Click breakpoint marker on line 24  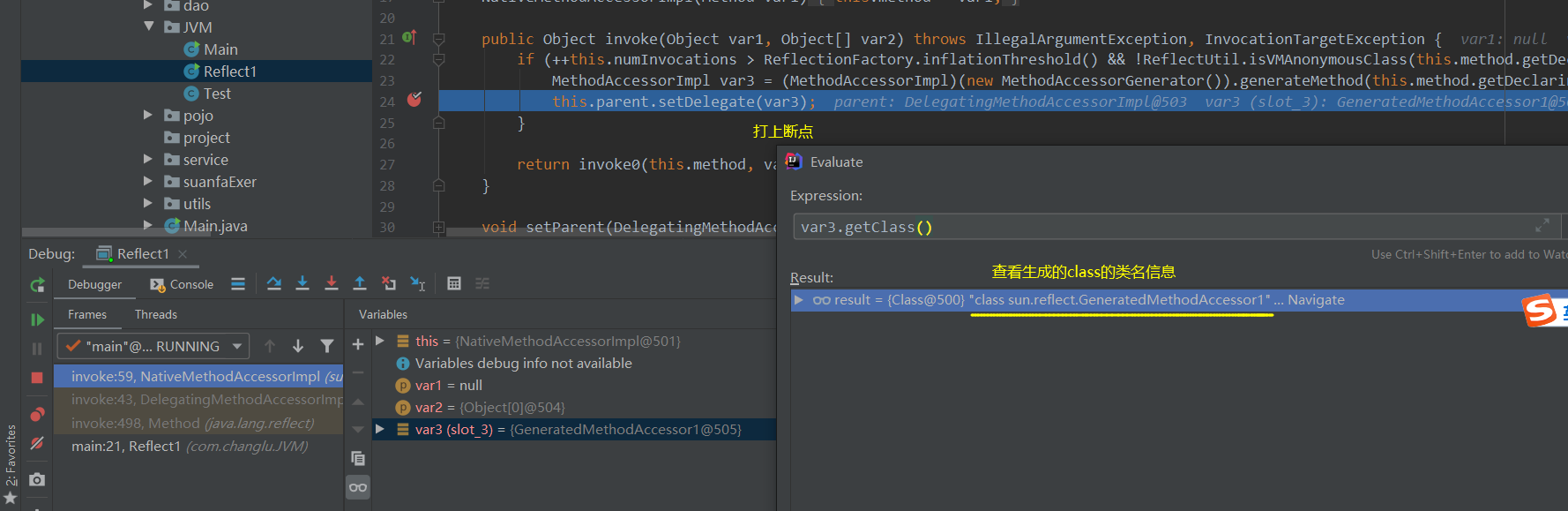pyautogui.click(x=414, y=100)
